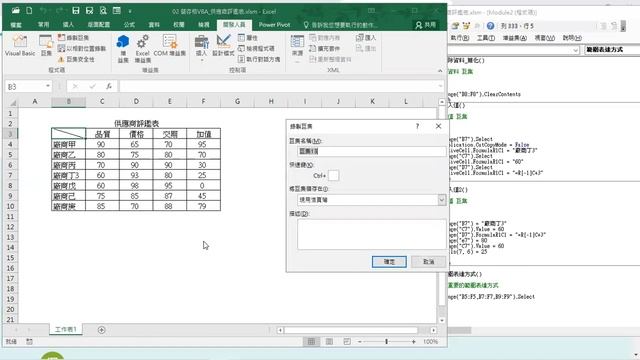
Task: Select column D header
Action: pos(136,102)
